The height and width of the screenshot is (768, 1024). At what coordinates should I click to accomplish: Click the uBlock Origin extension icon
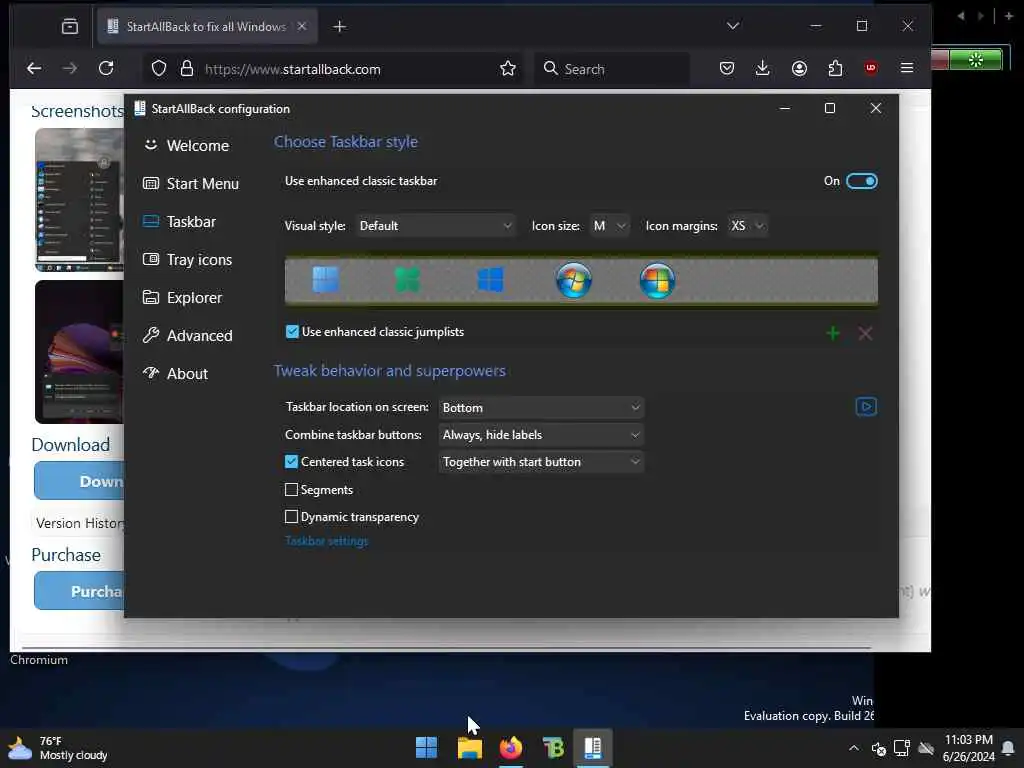871,69
